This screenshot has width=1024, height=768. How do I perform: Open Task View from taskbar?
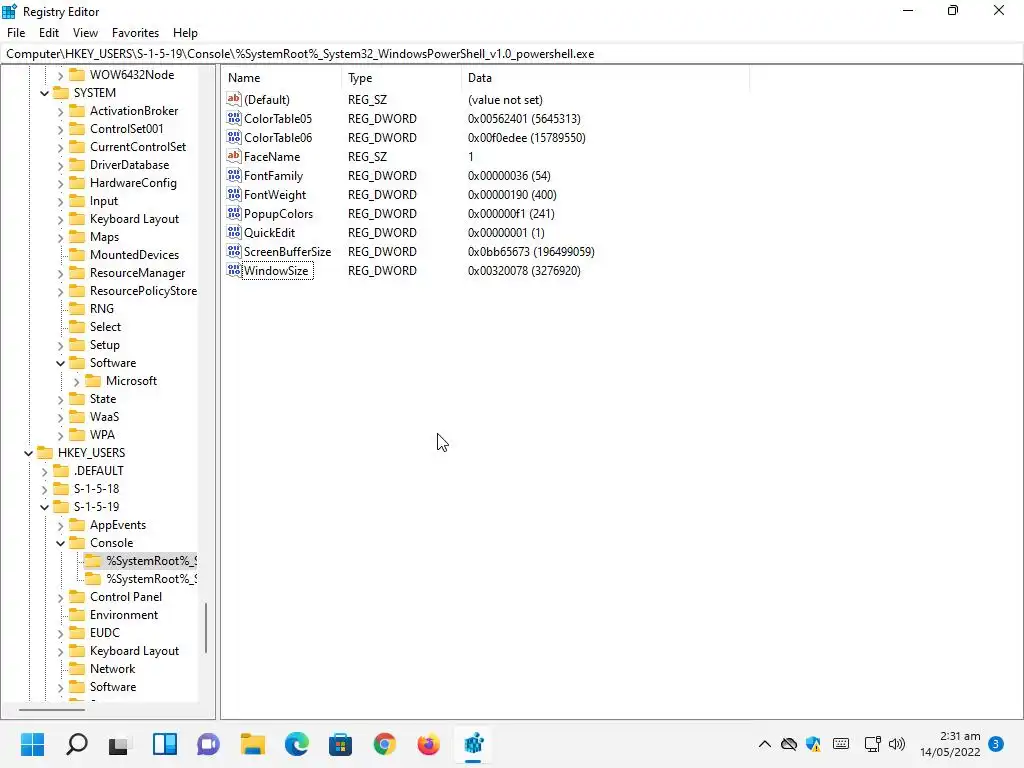[x=120, y=744]
